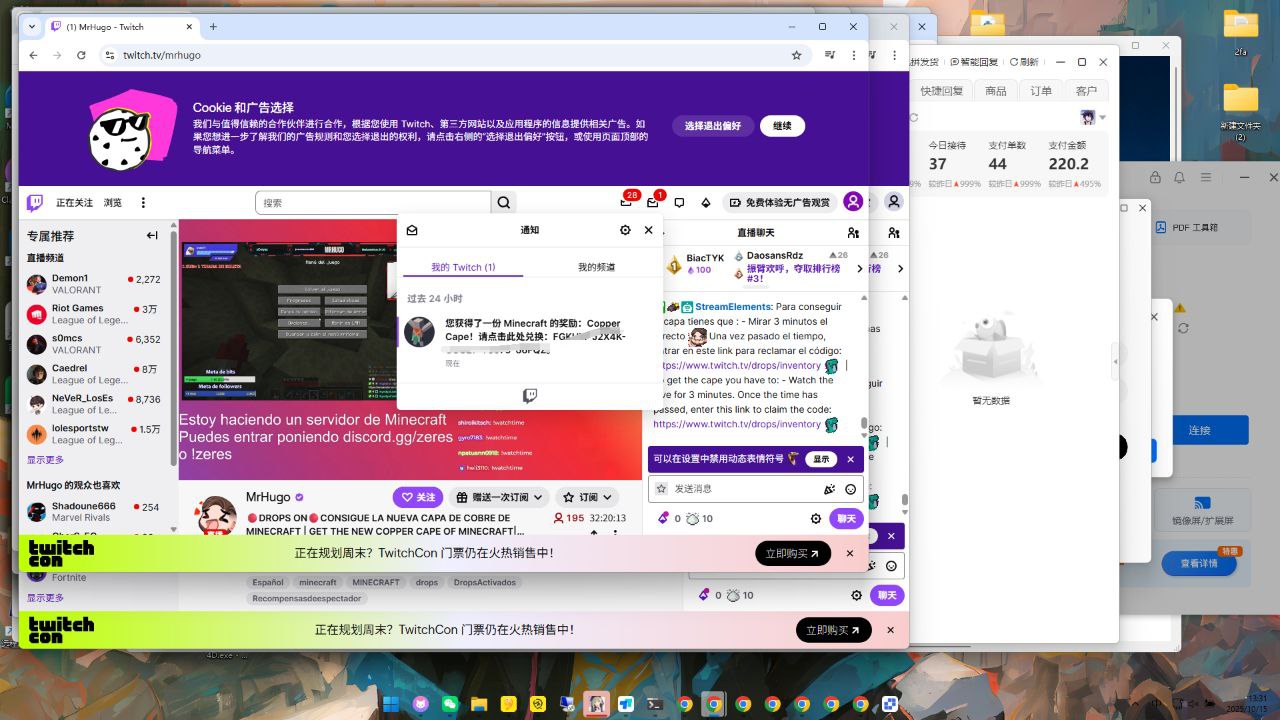Click the 选择退出偏好 cookie button
Screen dimensions: 1280x720
pyautogui.click(x=713, y=126)
